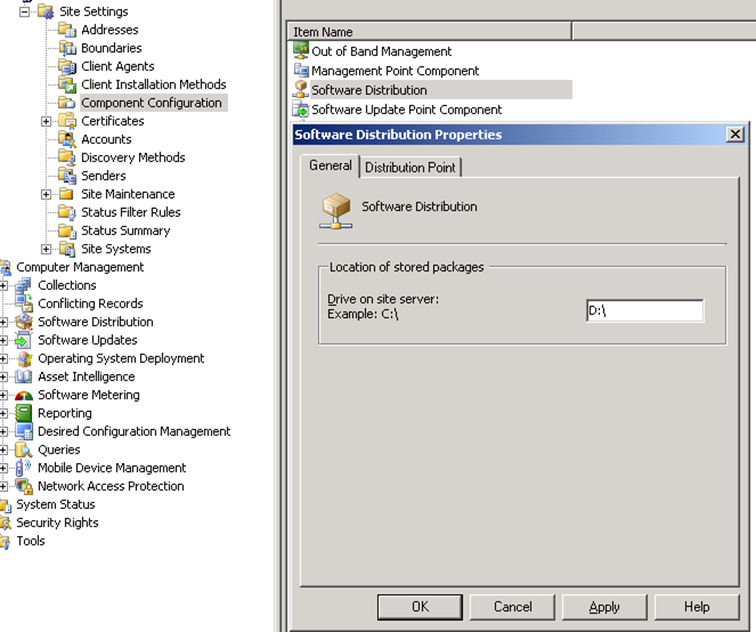Expand the Queries node
The width and height of the screenshot is (756, 632).
(x=2, y=450)
